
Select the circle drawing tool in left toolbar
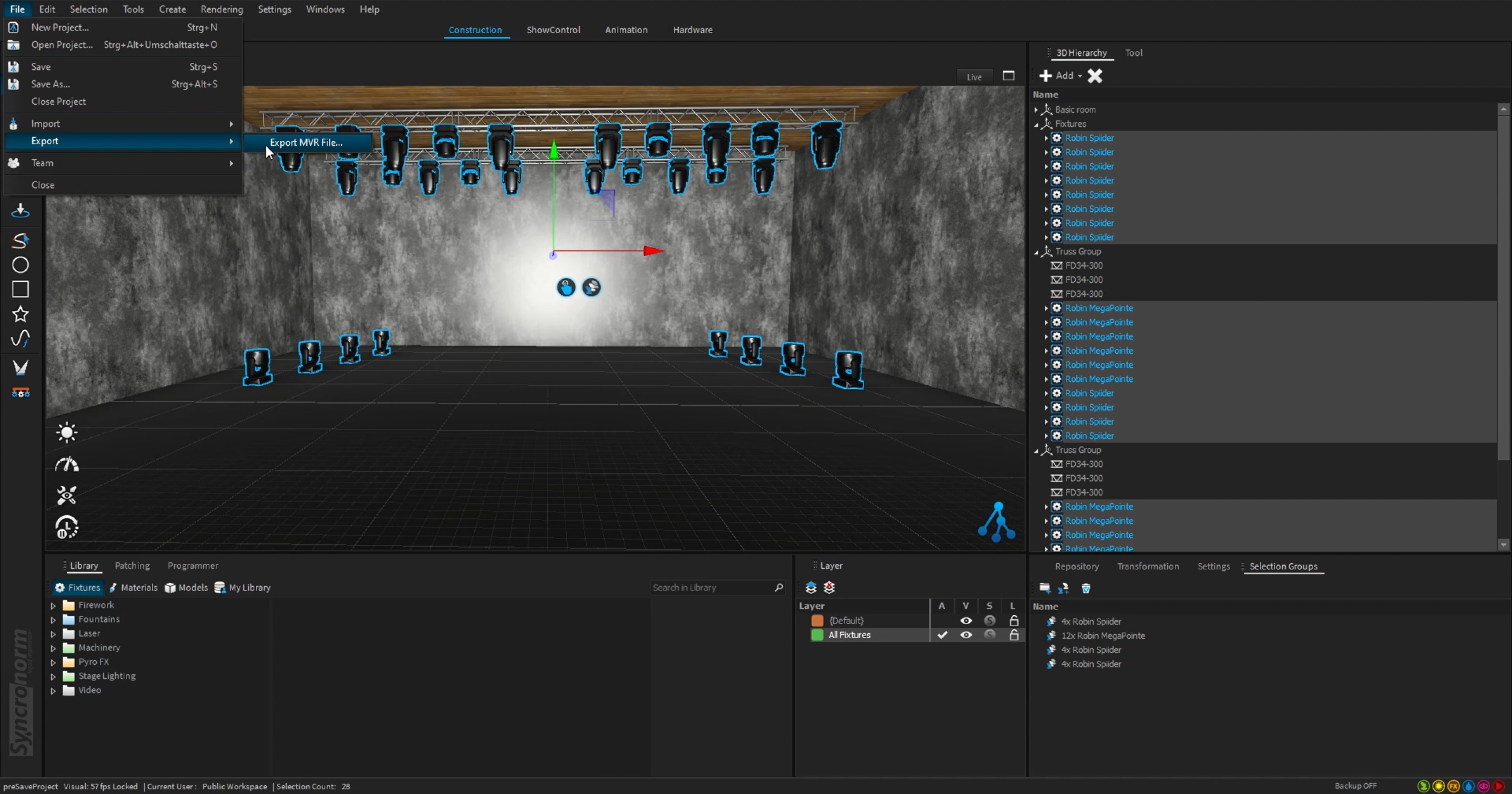click(20, 265)
